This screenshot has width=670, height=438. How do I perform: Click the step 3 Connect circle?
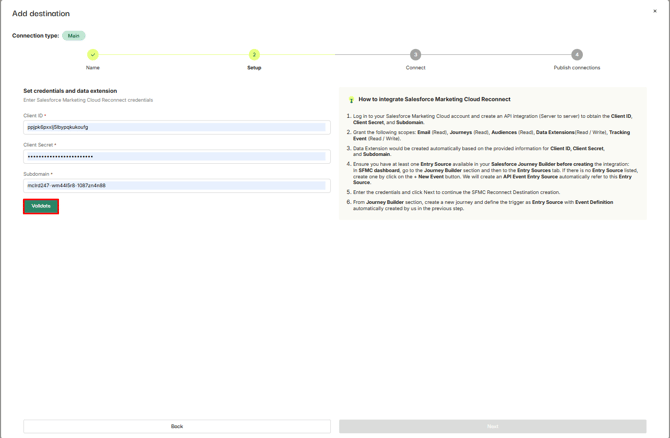pos(415,55)
